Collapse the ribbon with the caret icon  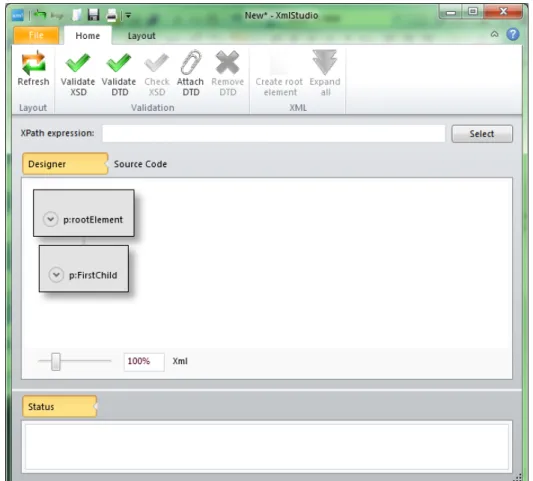point(495,34)
